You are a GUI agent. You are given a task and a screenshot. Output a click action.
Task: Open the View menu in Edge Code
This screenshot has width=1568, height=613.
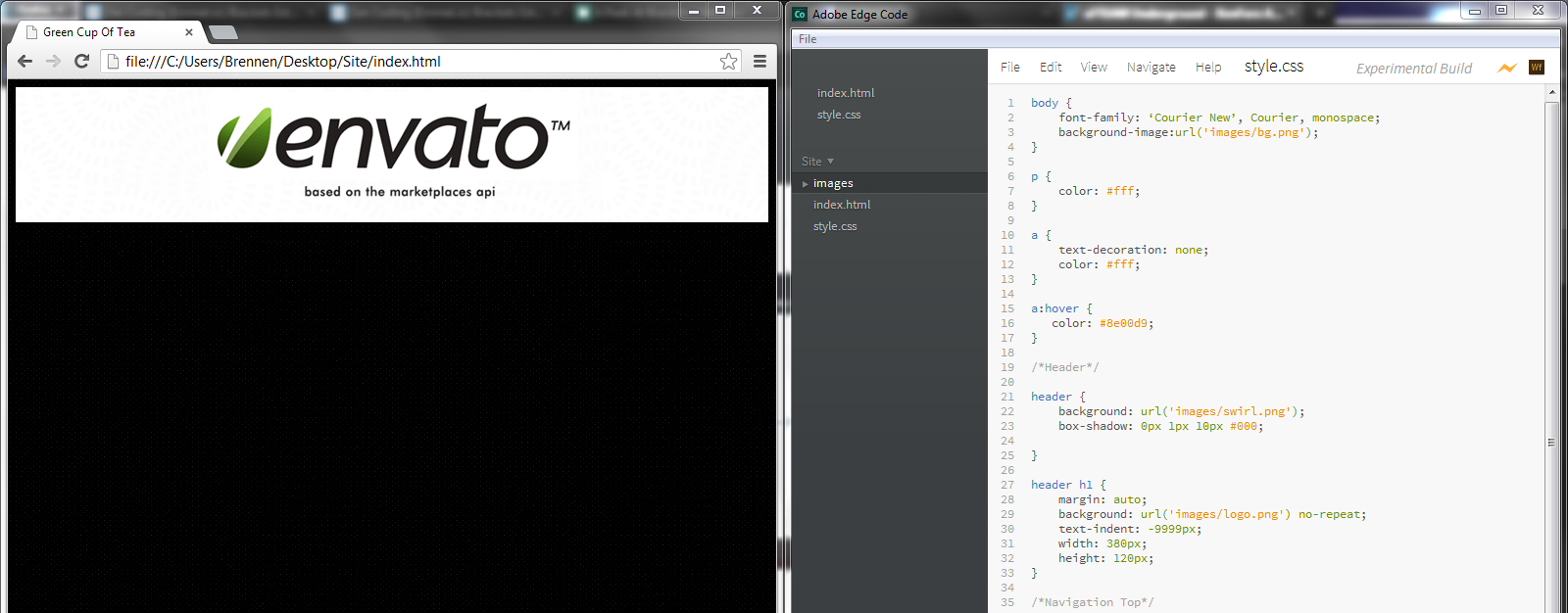tap(1094, 68)
